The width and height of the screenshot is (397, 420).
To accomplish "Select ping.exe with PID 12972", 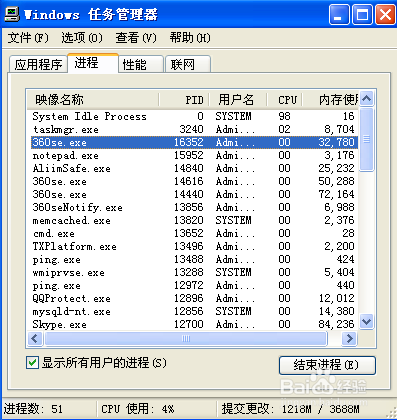I will pyautogui.click(x=193, y=285).
